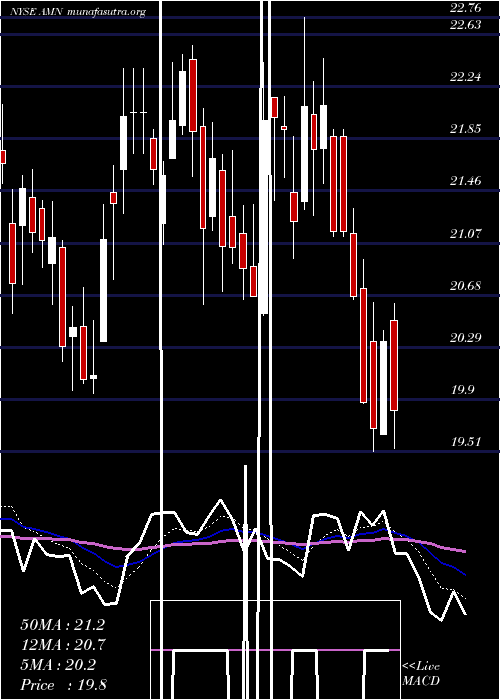The image size is (500, 700).
Task: Click the 21.07 price axis label
Action: 466,233
